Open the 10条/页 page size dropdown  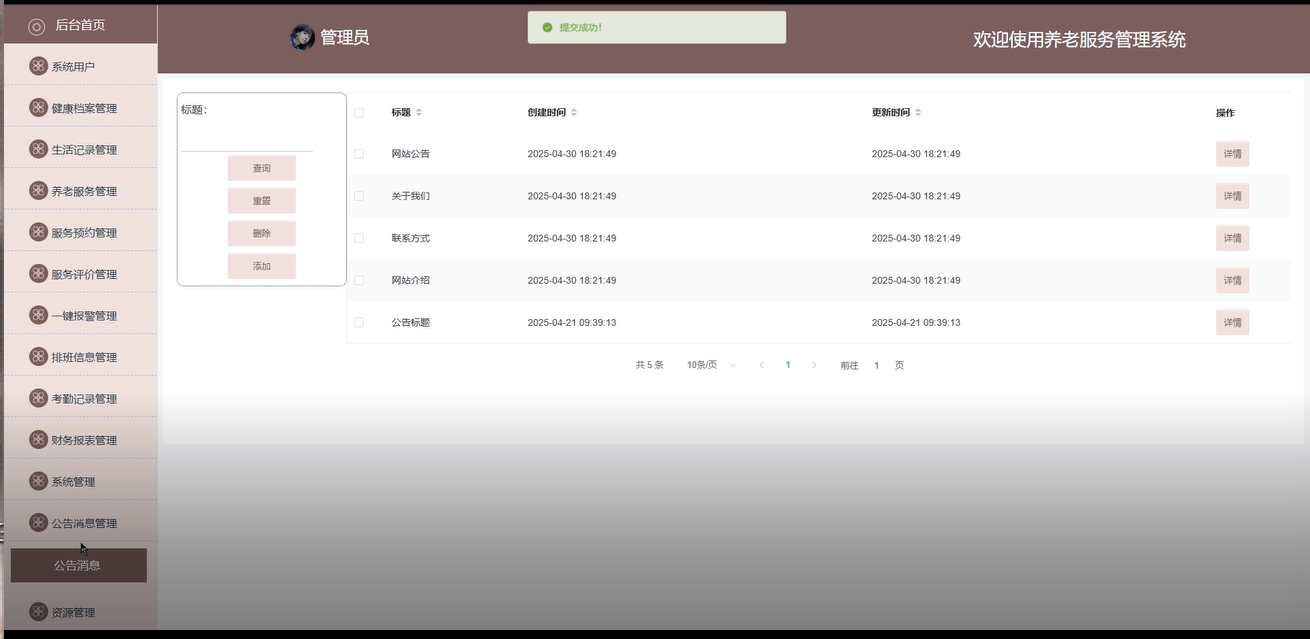tap(711, 365)
